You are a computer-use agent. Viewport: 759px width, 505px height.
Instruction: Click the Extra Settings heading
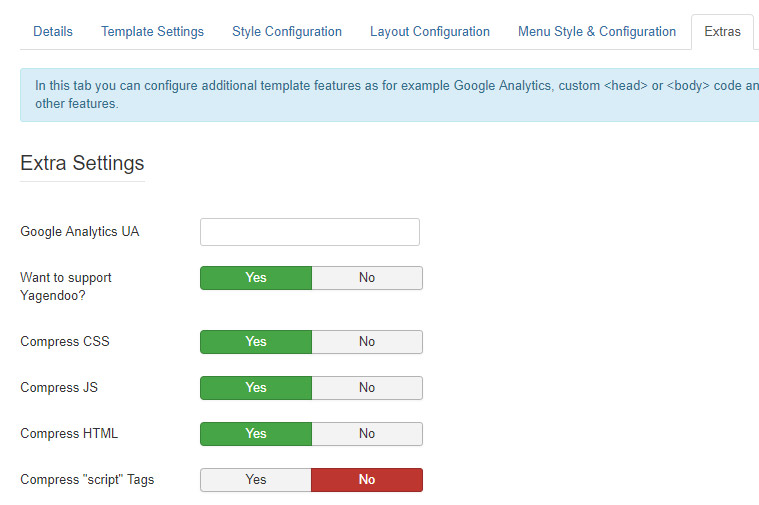[82, 163]
